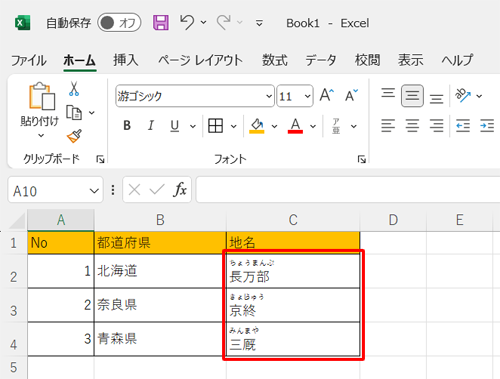The height and width of the screenshot is (379, 500).
Task: Click the orientation text-angle icon
Action: (x=463, y=95)
